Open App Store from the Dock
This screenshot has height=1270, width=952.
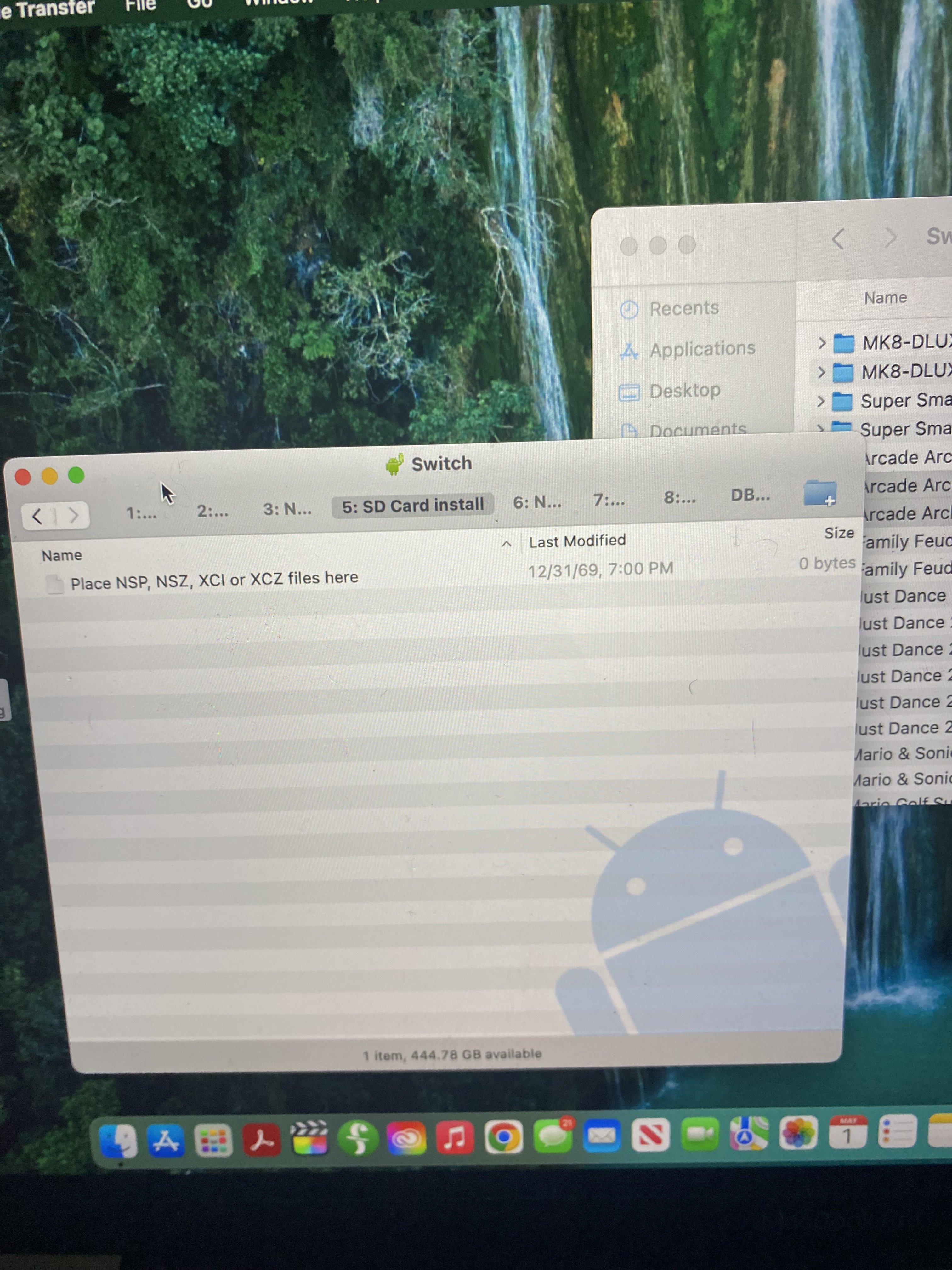coord(166,1140)
